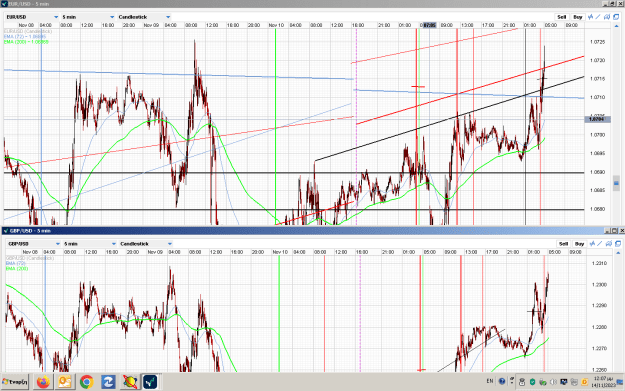Click Nov 09 date label on GBP/USD axis
This screenshot has width=625, height=391.
[155, 252]
